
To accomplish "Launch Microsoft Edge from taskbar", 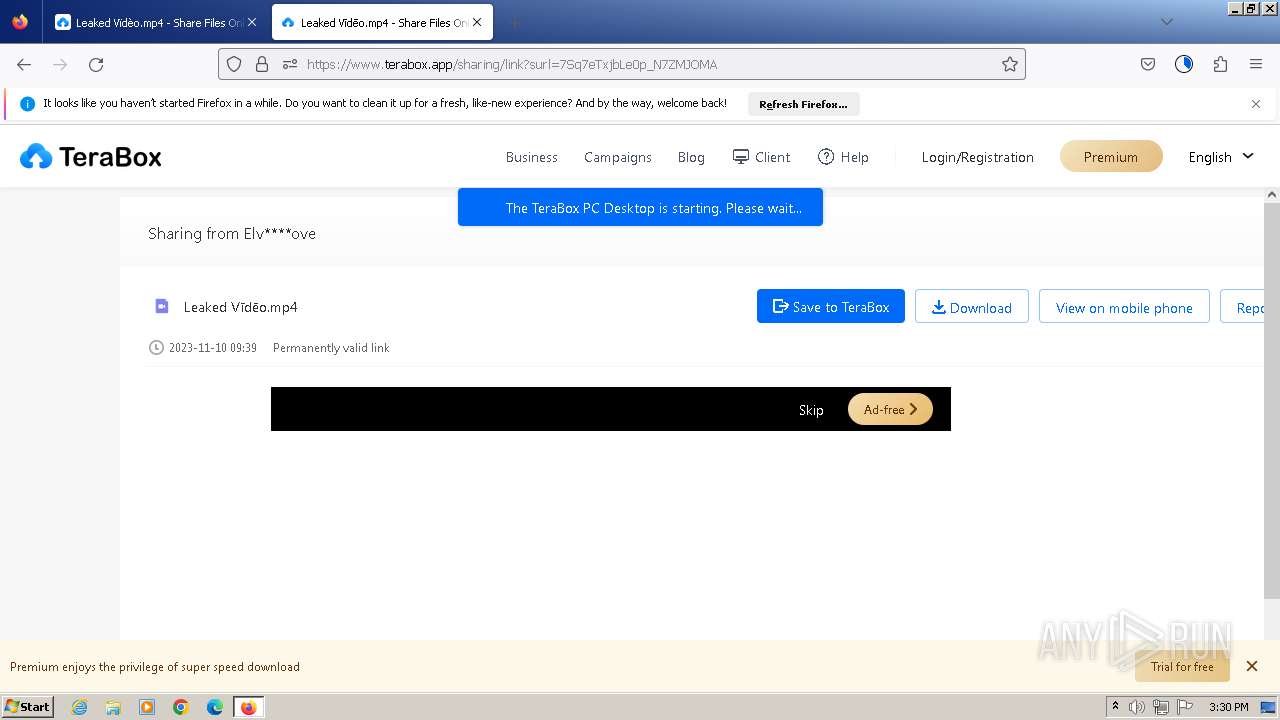I will (x=215, y=707).
